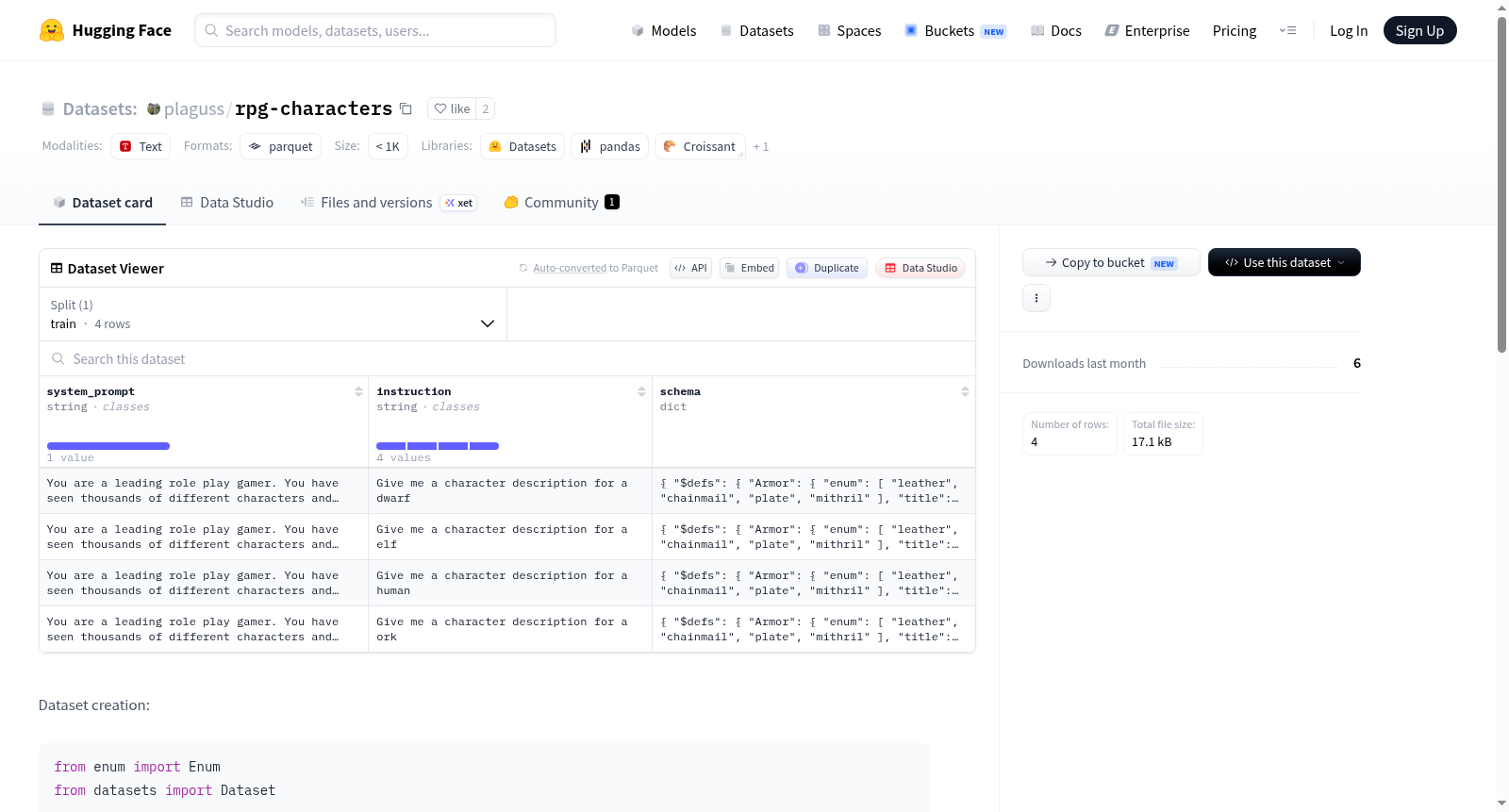The image size is (1509, 812).
Task: Copy to bucket button
Action: (x=1111, y=262)
